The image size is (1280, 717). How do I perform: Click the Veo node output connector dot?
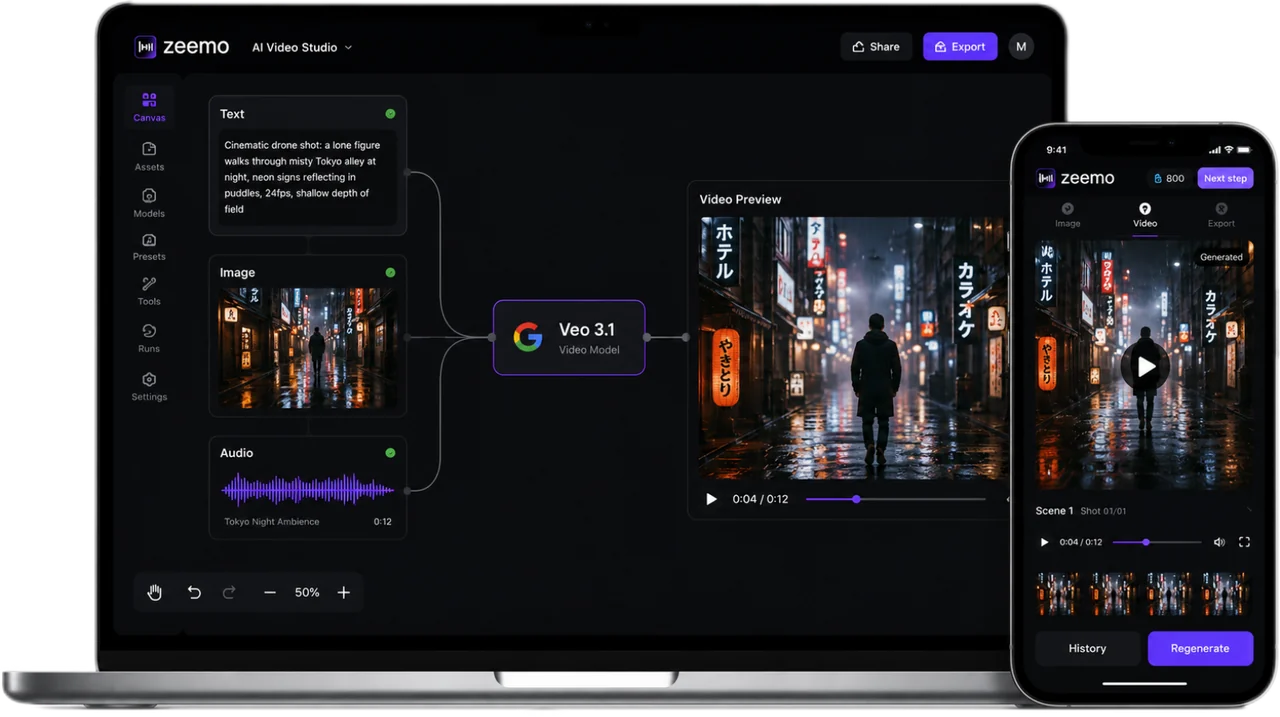point(647,337)
